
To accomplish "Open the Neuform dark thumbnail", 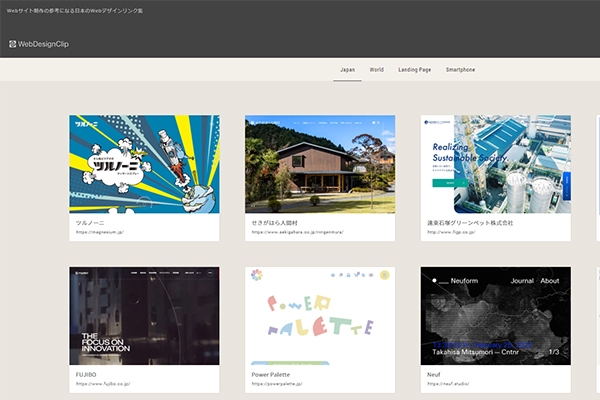I will click(496, 315).
